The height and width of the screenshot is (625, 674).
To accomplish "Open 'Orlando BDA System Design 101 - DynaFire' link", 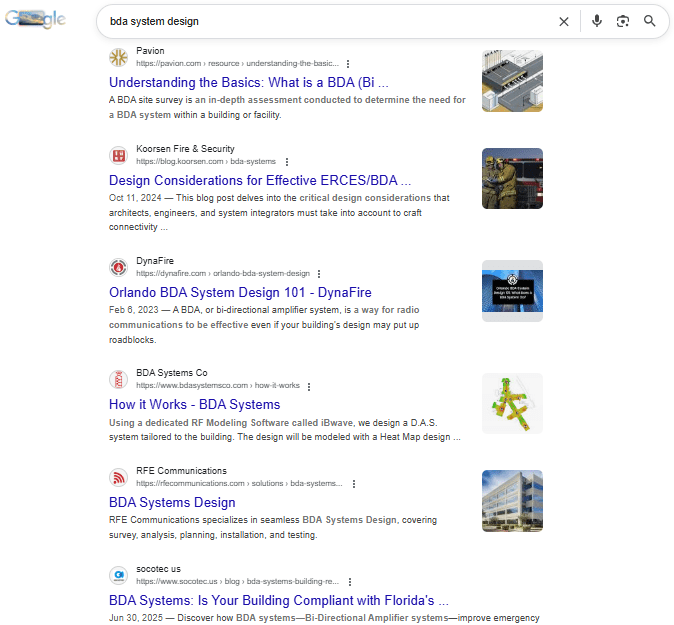I will 240,292.
